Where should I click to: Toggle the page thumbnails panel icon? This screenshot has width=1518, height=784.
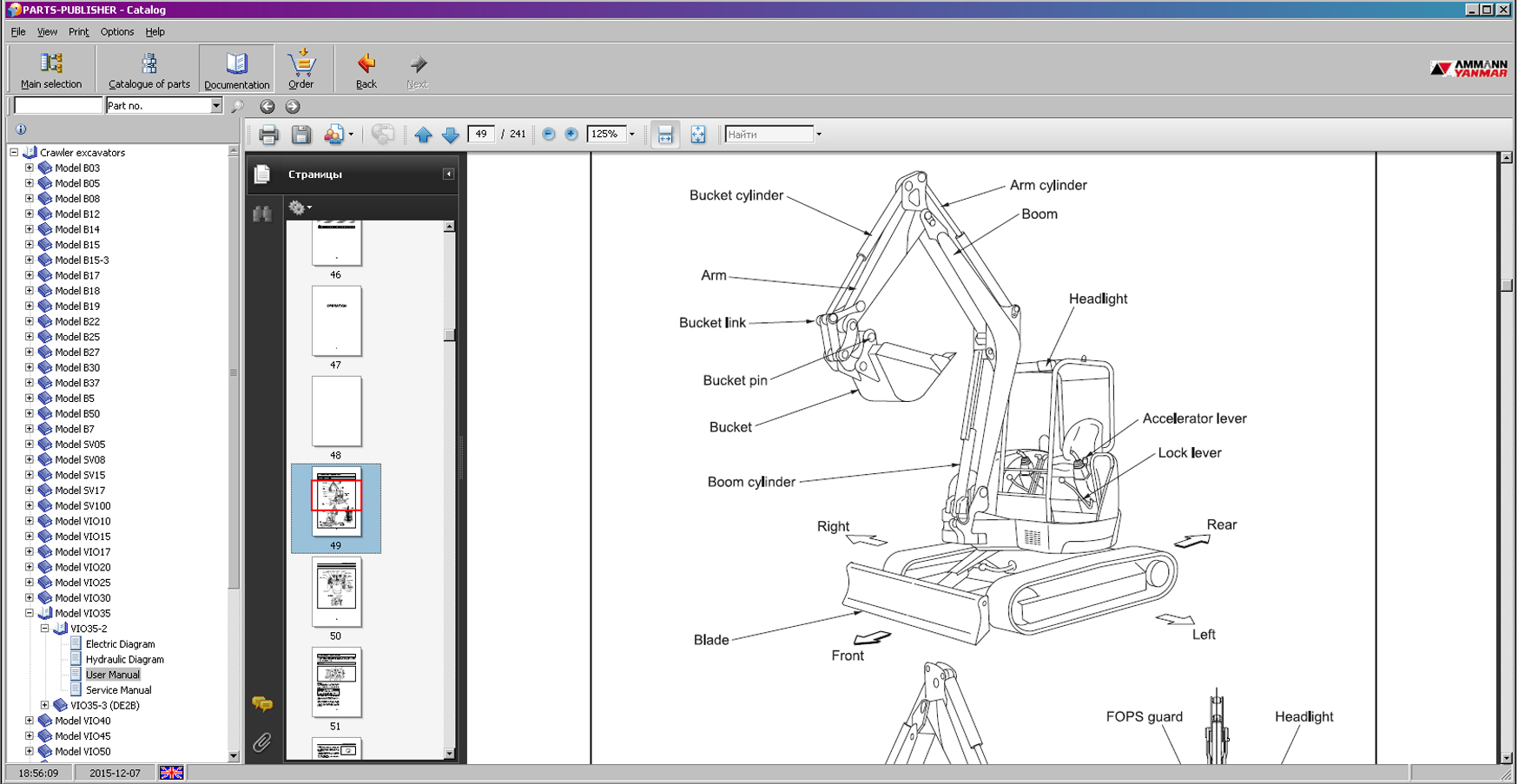262,175
